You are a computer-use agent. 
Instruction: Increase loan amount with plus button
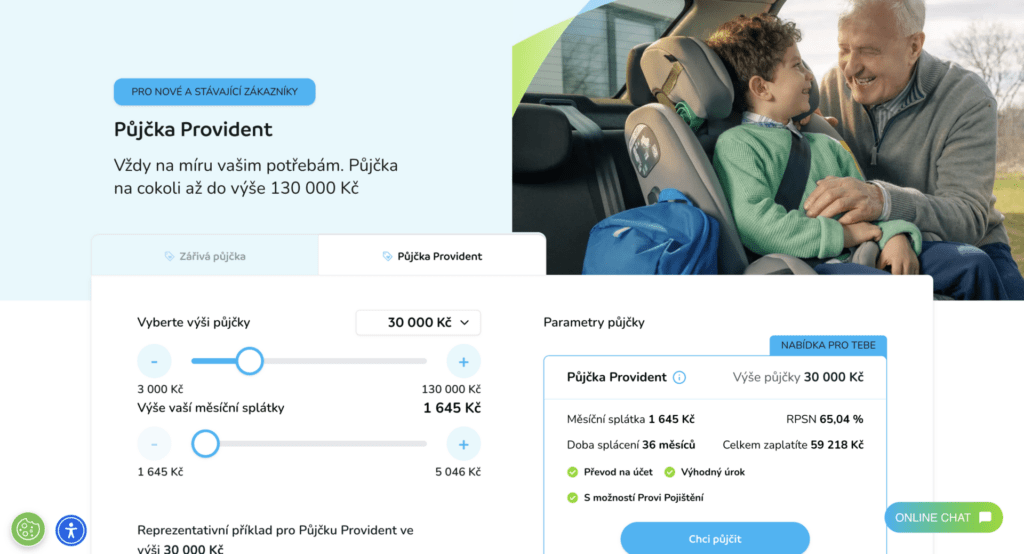(464, 361)
